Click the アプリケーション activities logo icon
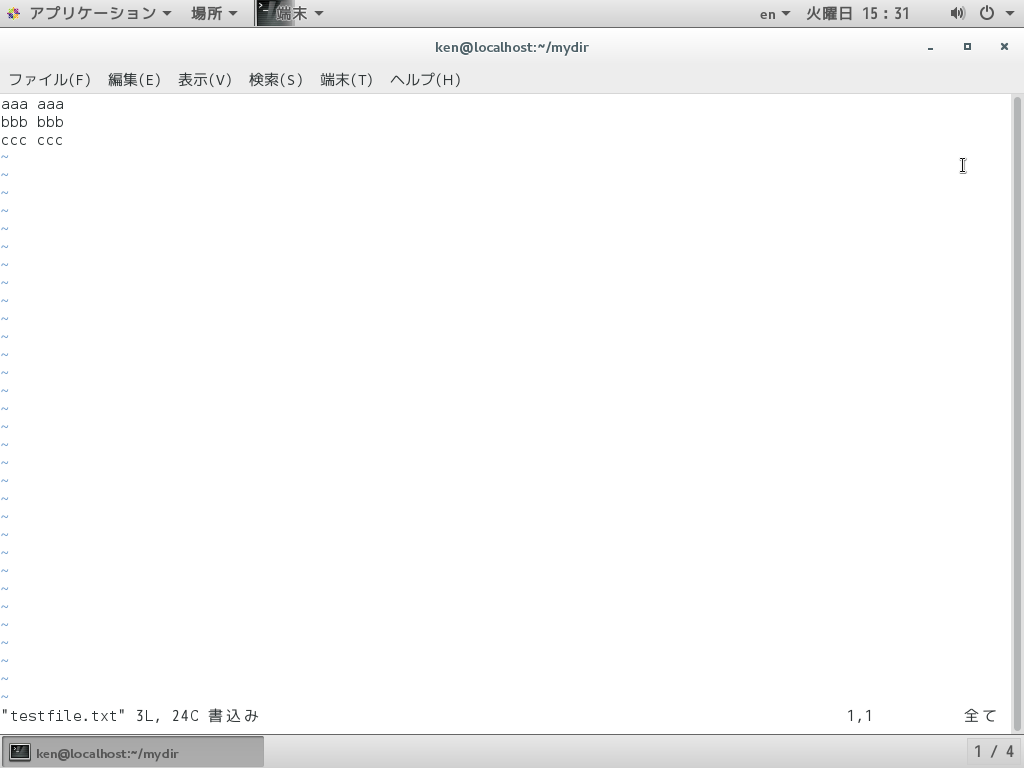 [x=13, y=13]
